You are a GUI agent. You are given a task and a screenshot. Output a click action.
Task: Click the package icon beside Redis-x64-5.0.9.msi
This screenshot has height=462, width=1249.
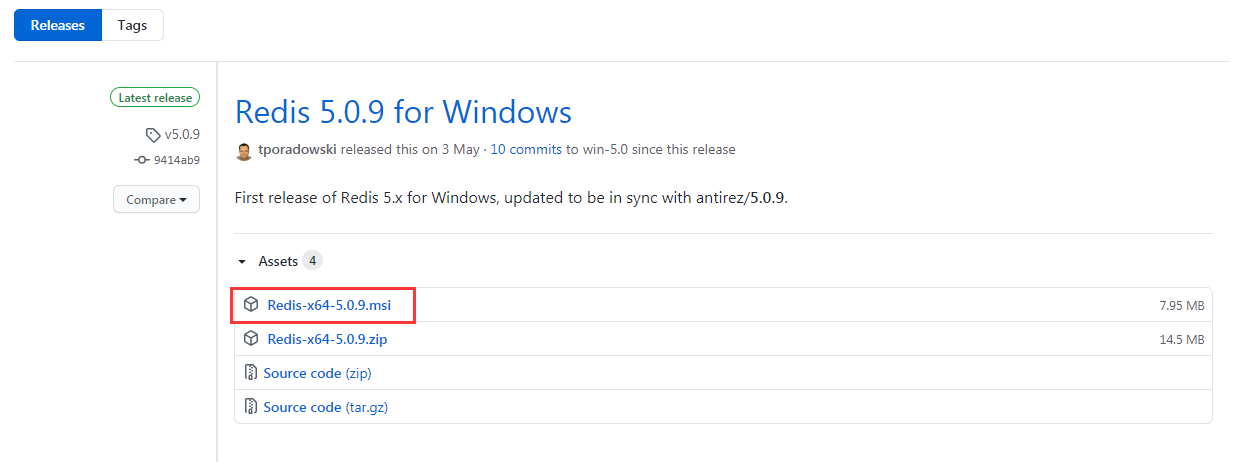251,304
